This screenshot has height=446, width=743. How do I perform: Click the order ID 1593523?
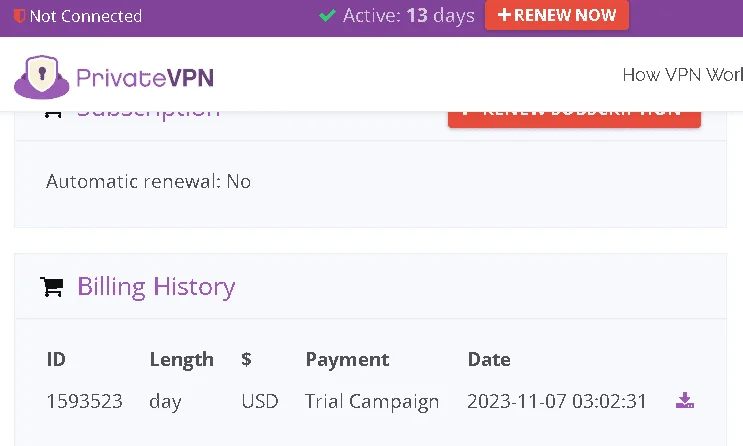tap(85, 401)
